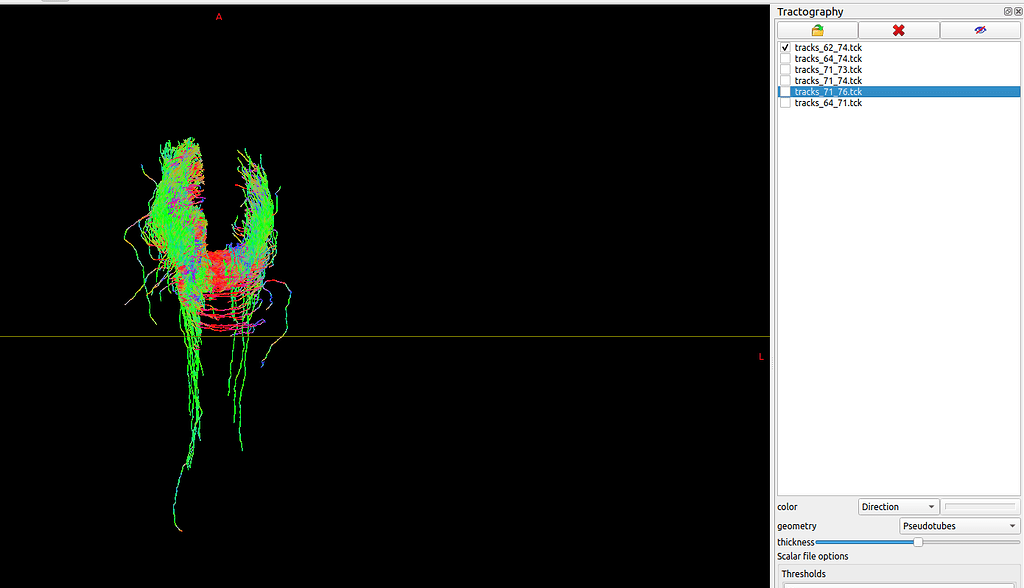This screenshot has height=588, width=1024.
Task: Enable display of tracks_64_74.tck
Action: click(785, 58)
